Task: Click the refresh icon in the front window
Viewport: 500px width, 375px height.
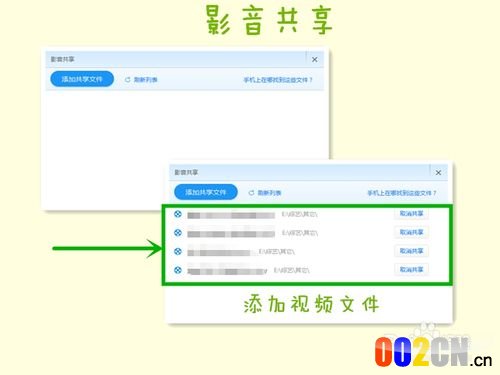Action: pos(251,193)
